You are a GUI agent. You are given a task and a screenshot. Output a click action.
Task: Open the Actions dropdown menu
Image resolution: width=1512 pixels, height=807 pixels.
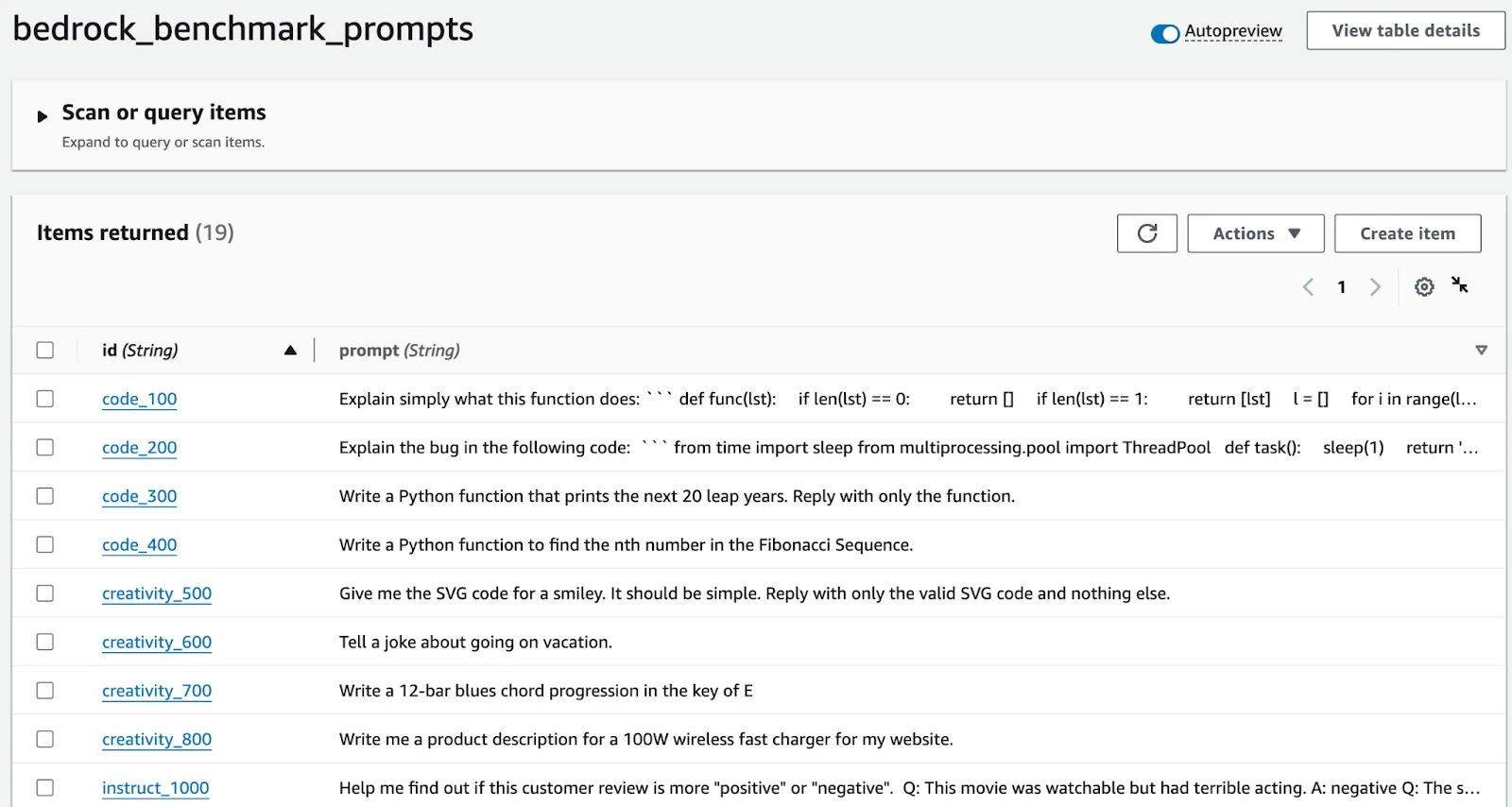point(1255,233)
